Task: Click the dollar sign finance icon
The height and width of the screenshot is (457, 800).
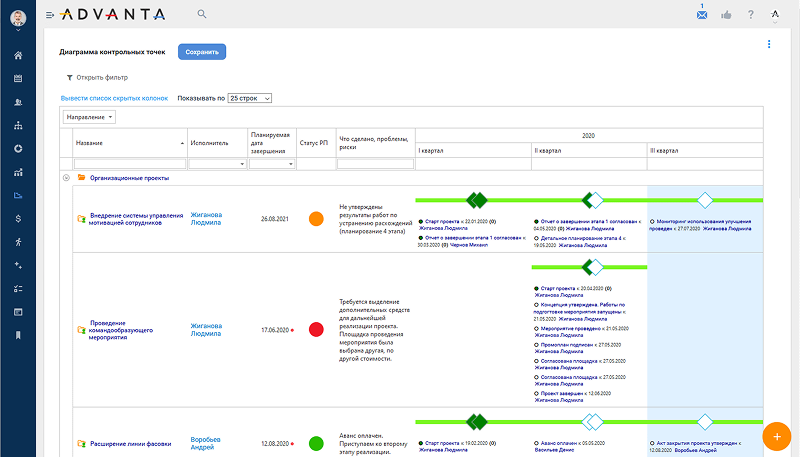Action: click(x=18, y=218)
